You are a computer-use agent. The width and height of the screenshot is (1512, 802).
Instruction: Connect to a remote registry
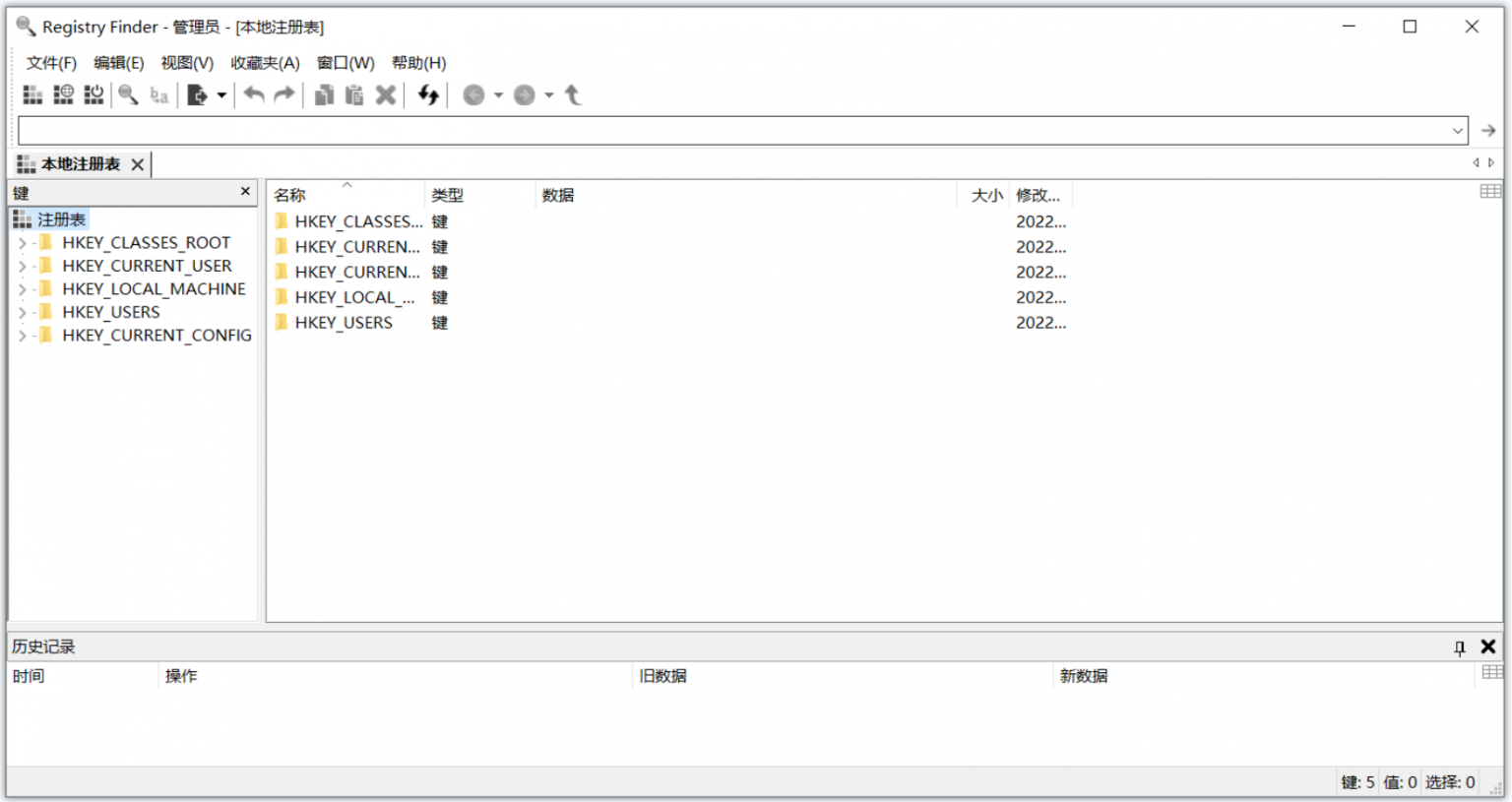pyautogui.click(x=63, y=94)
